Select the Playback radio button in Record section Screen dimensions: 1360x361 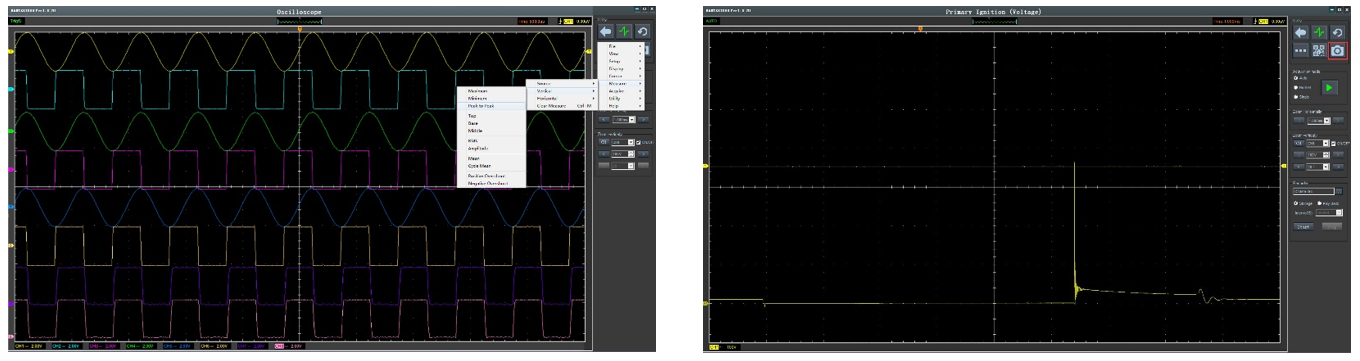[1320, 203]
